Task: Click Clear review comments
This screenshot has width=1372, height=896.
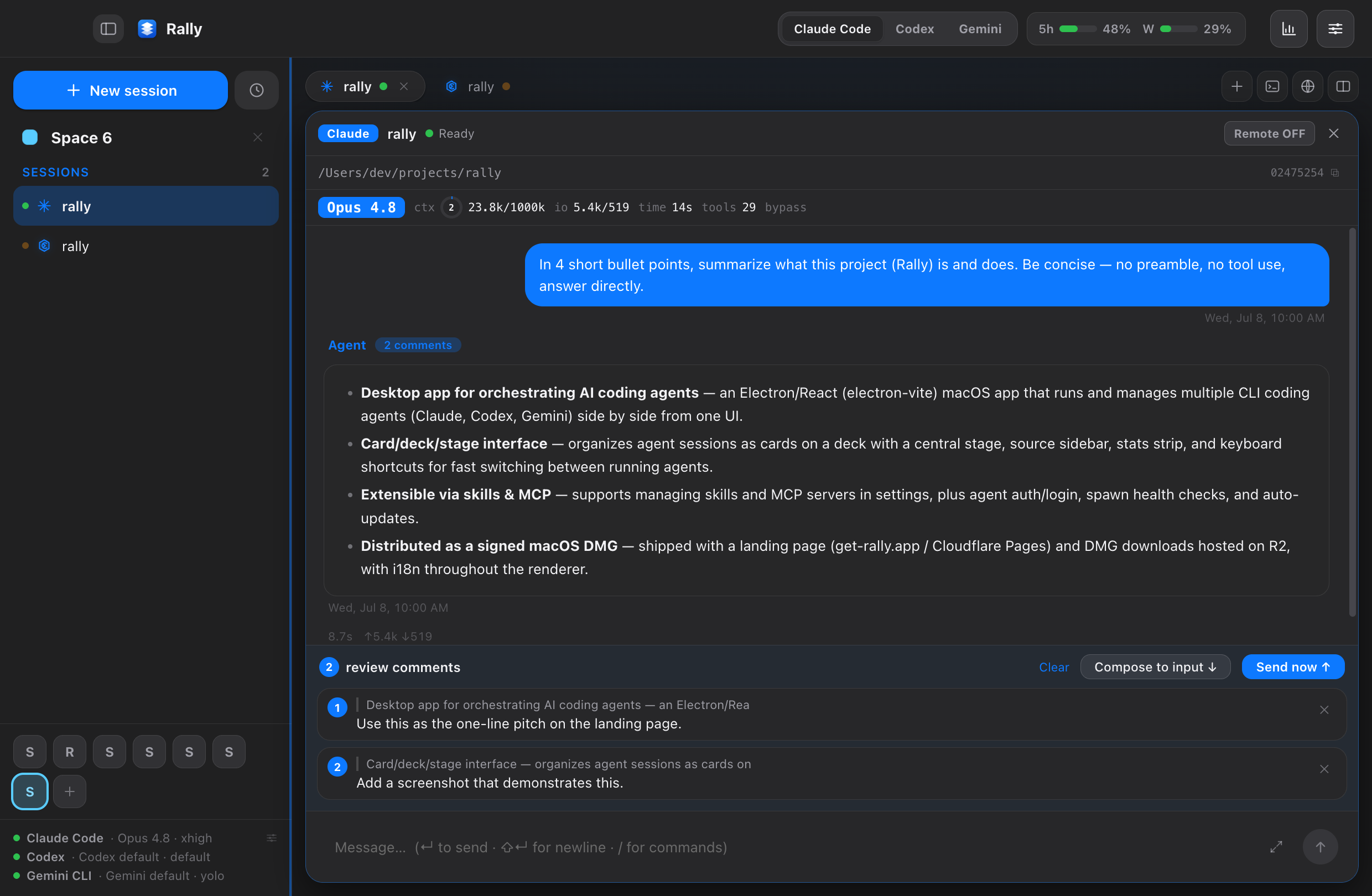Action: [1054, 667]
